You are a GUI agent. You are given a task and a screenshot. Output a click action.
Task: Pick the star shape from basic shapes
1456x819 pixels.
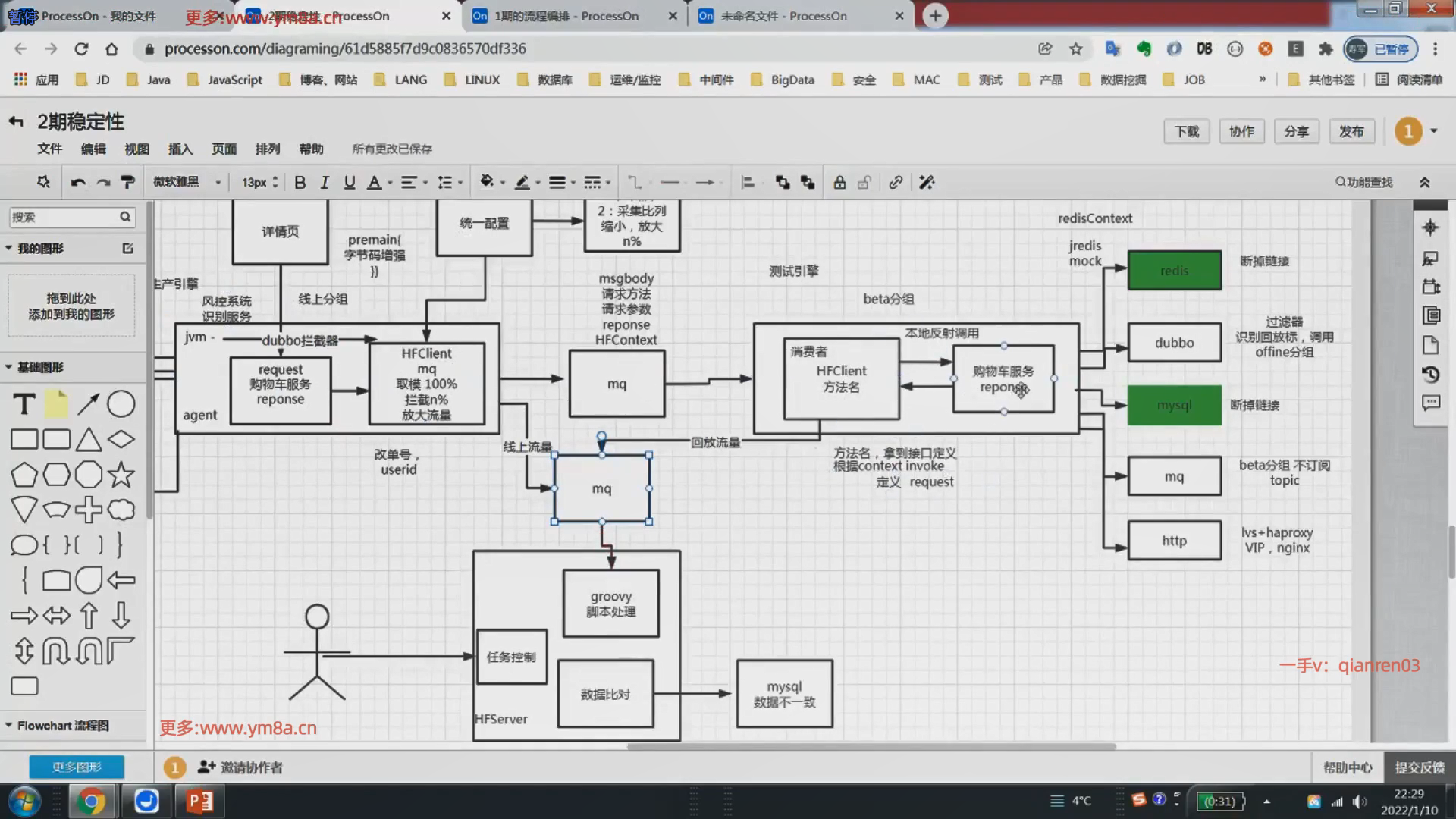point(121,475)
